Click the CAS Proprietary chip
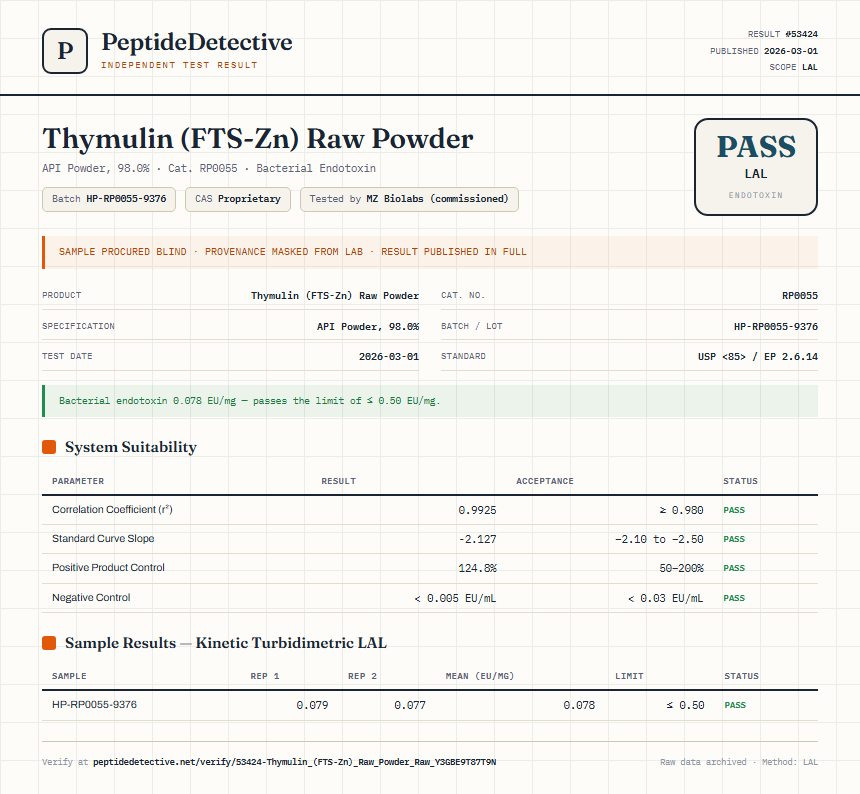860x794 pixels. [238, 199]
